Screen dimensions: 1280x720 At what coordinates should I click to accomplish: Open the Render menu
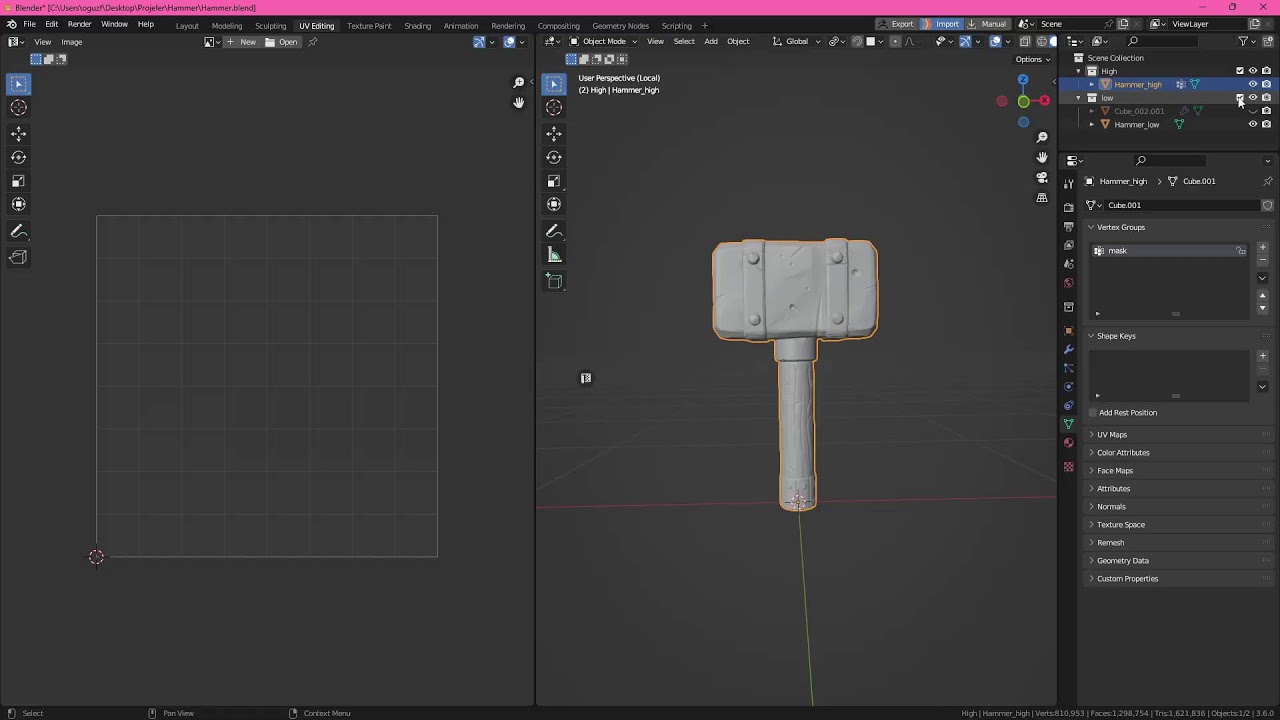click(x=79, y=24)
